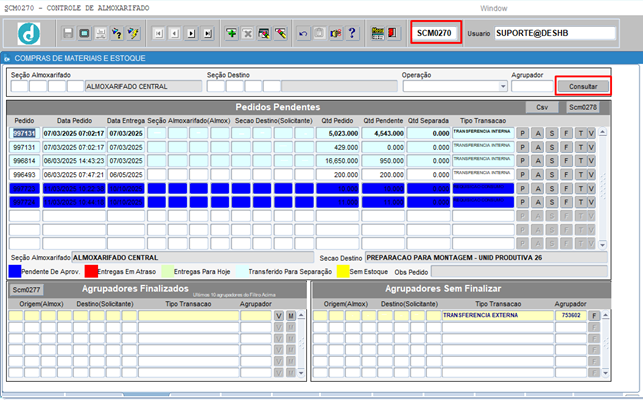The width and height of the screenshot is (643, 400).
Task: Click S button on order 996814 row
Action: (552, 161)
